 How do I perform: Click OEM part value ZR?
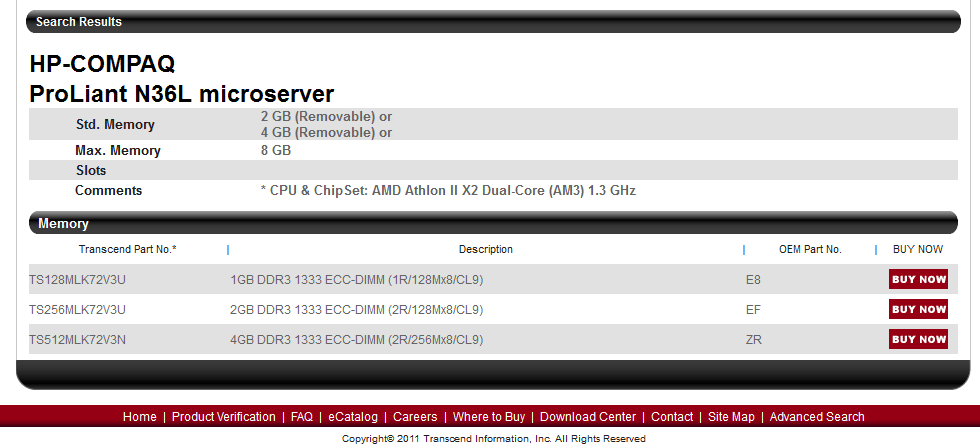[754, 340]
